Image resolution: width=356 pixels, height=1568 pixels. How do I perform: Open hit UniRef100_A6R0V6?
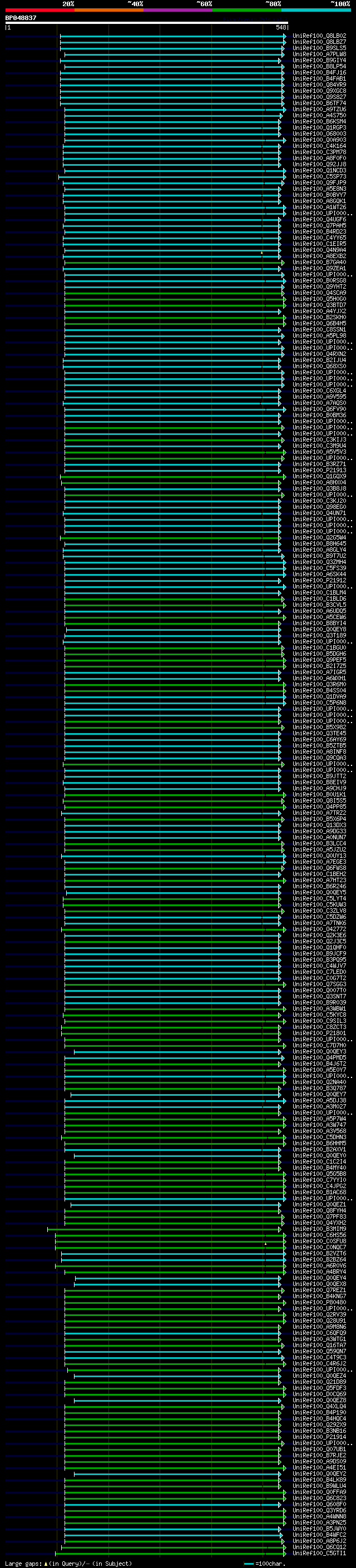point(319,1266)
